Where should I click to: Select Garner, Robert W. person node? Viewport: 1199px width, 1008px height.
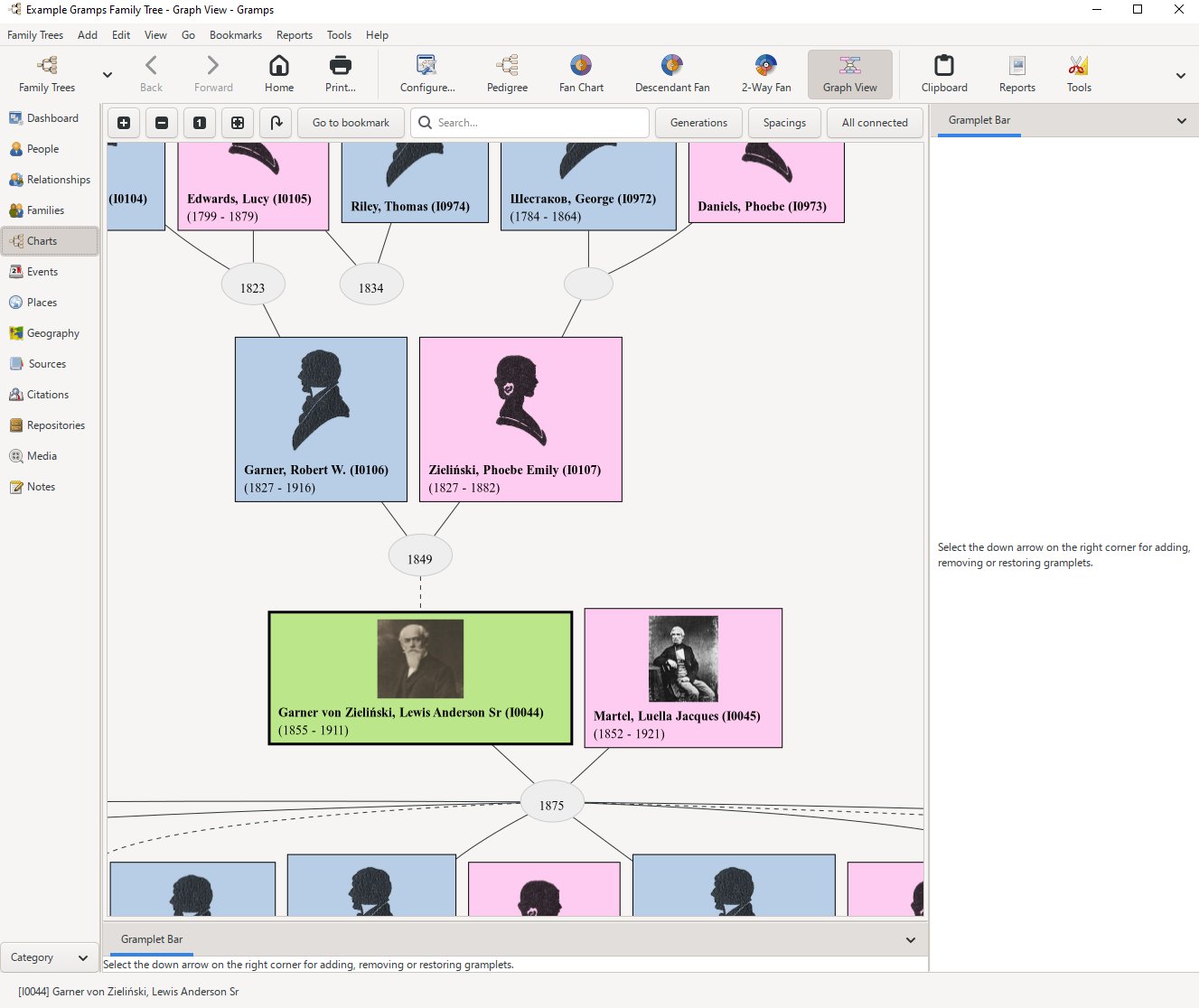coord(321,419)
